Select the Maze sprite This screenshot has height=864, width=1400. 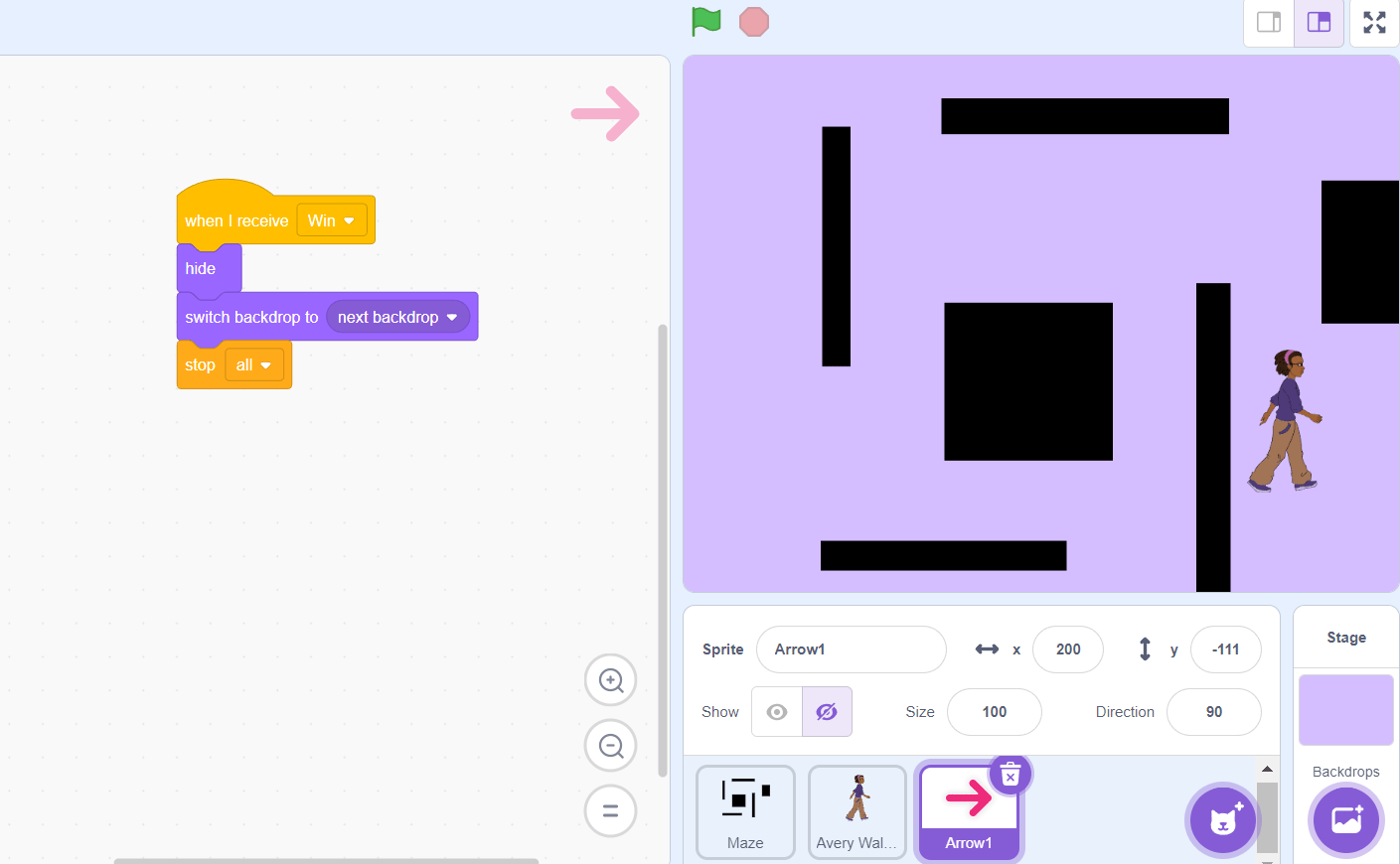(745, 811)
